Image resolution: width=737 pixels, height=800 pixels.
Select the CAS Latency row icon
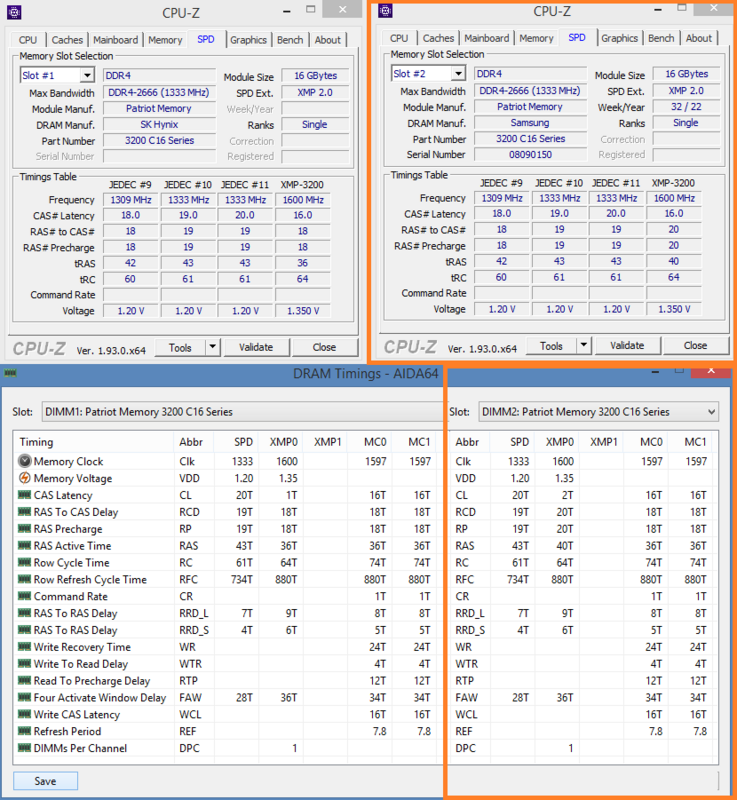point(24,496)
